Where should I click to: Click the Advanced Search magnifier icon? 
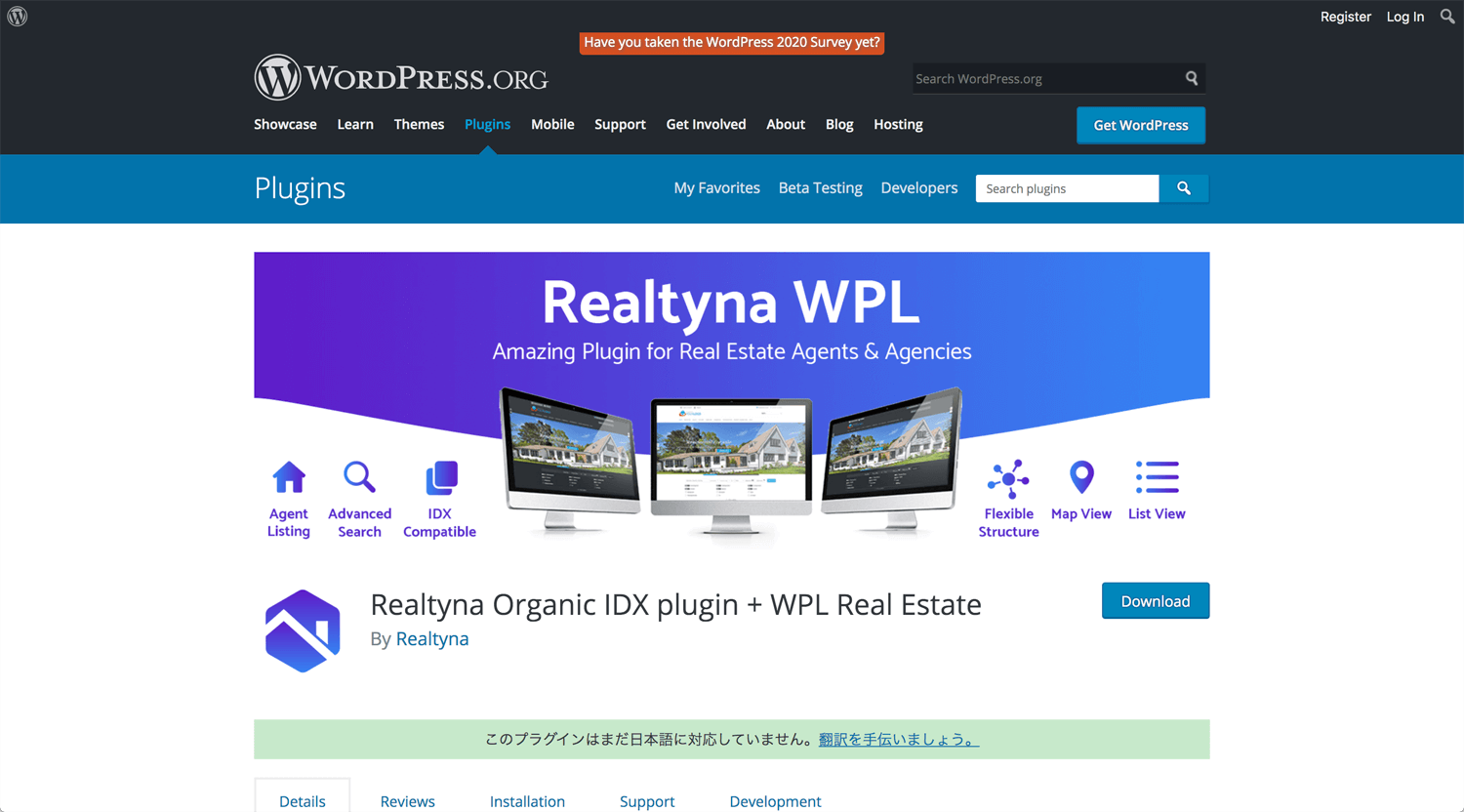pos(359,477)
